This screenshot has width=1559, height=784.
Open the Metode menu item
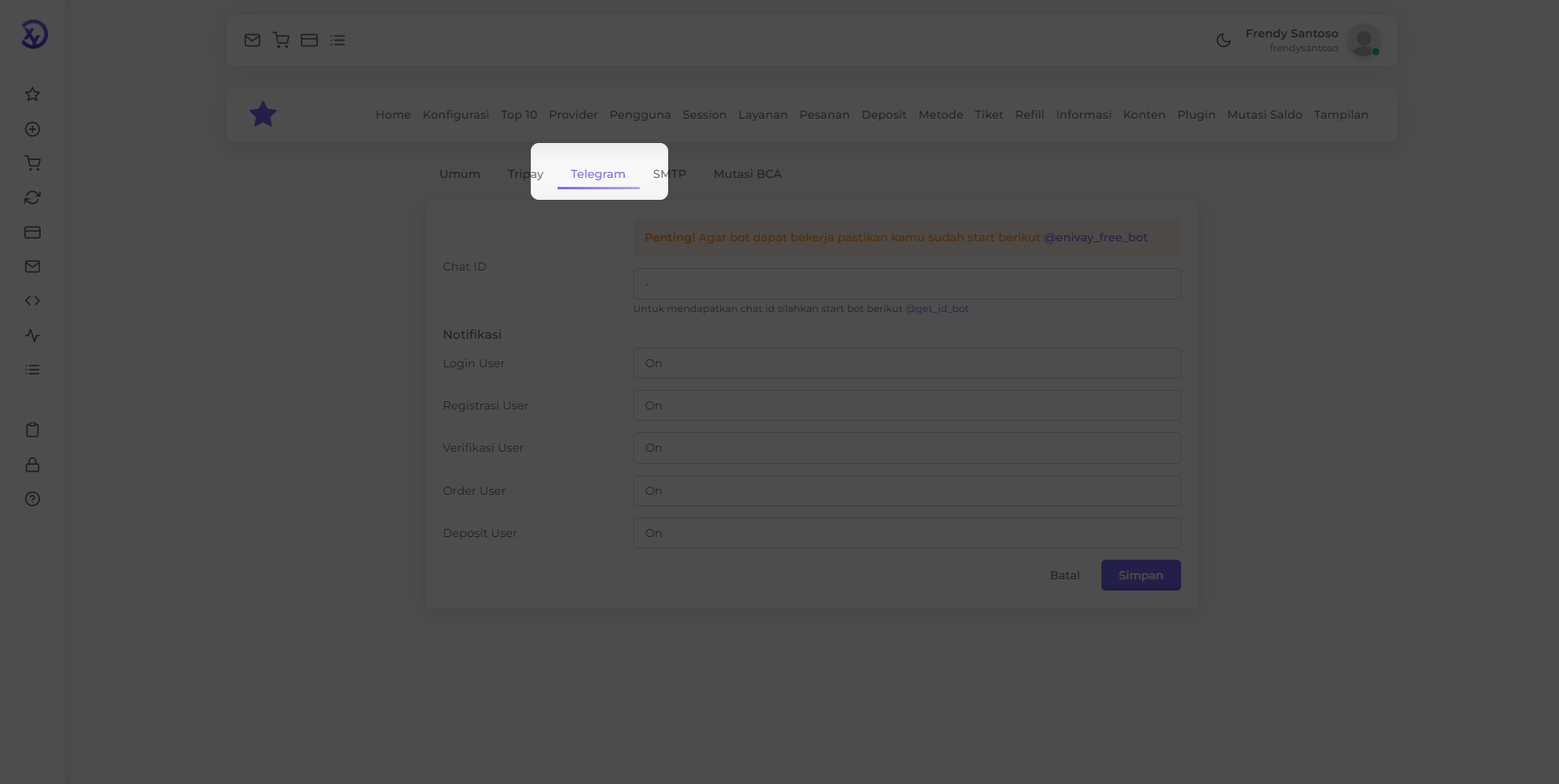(x=941, y=115)
